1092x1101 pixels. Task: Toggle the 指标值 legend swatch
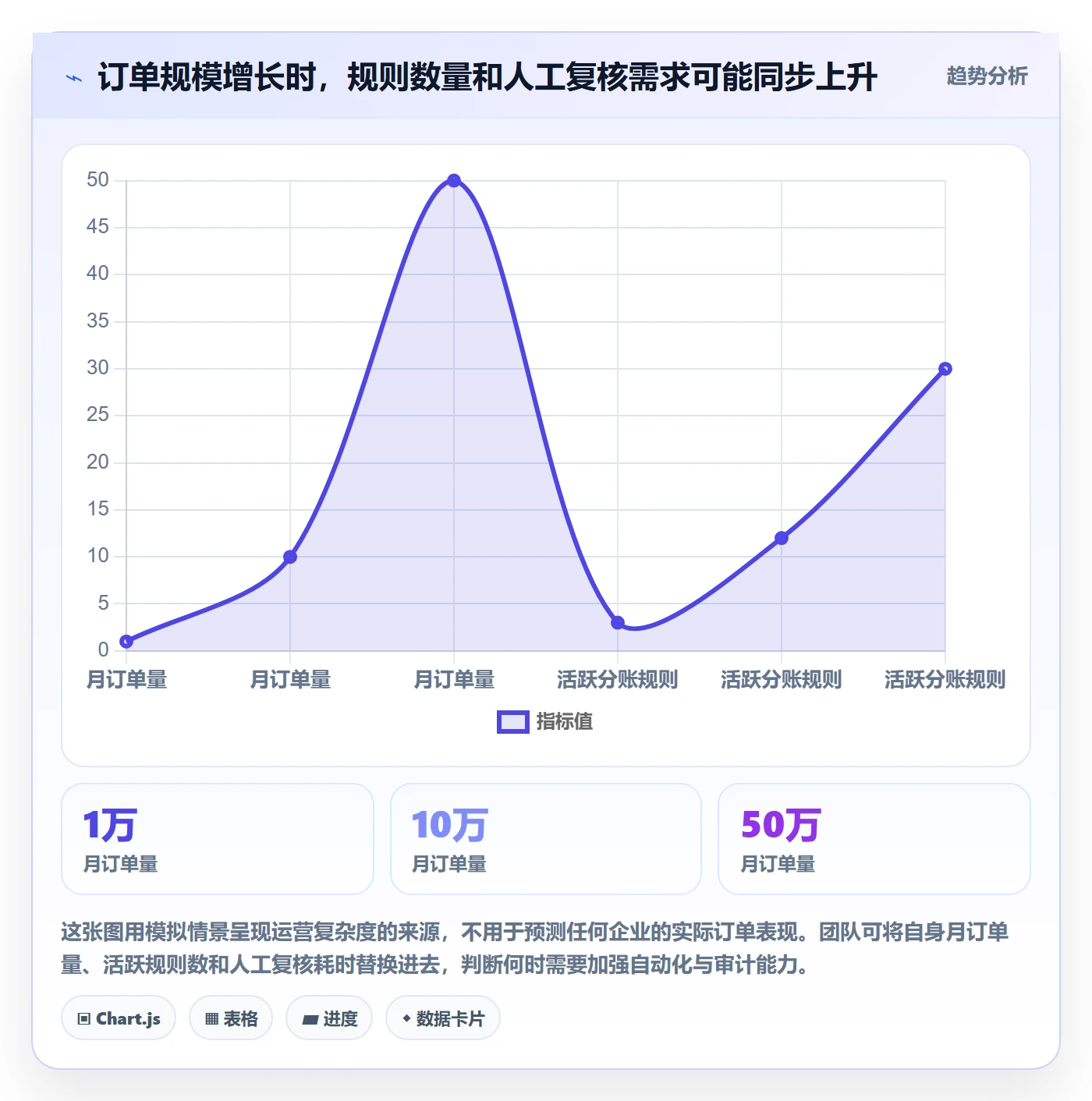tap(513, 722)
